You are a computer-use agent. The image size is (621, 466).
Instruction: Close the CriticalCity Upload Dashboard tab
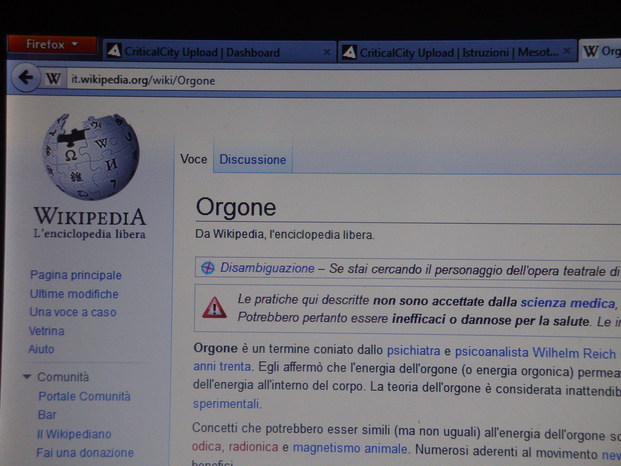point(326,52)
